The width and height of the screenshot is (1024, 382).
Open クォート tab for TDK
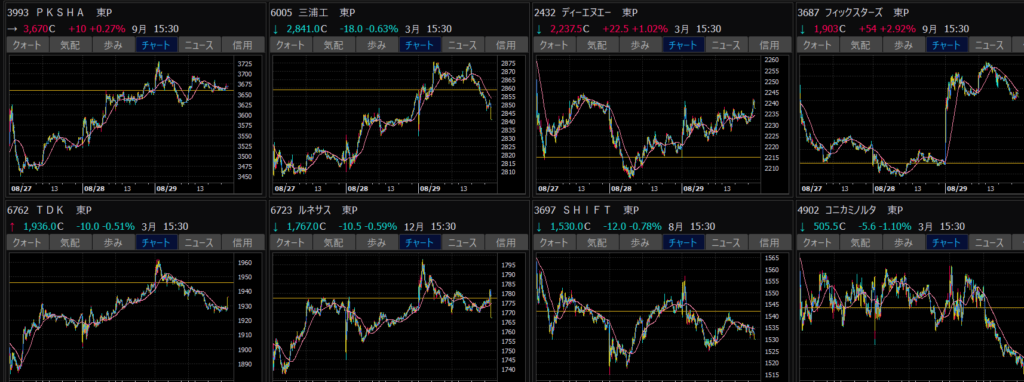[x=27, y=243]
